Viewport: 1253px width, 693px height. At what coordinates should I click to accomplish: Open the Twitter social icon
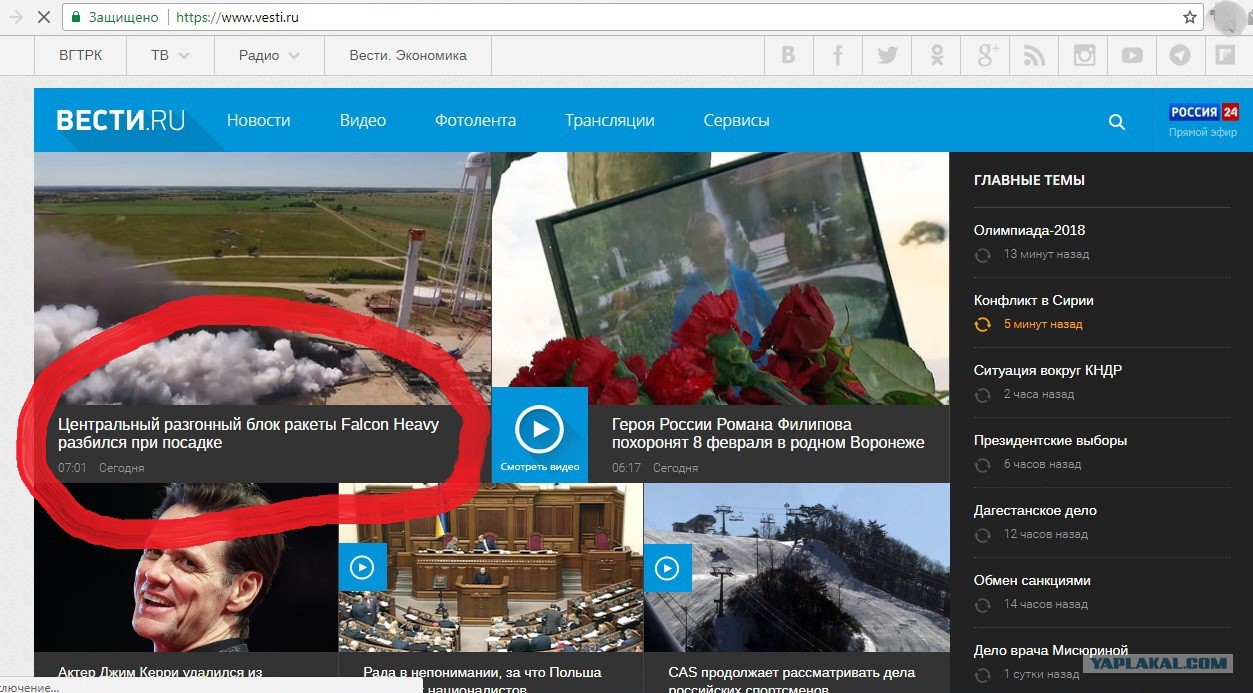coord(887,56)
